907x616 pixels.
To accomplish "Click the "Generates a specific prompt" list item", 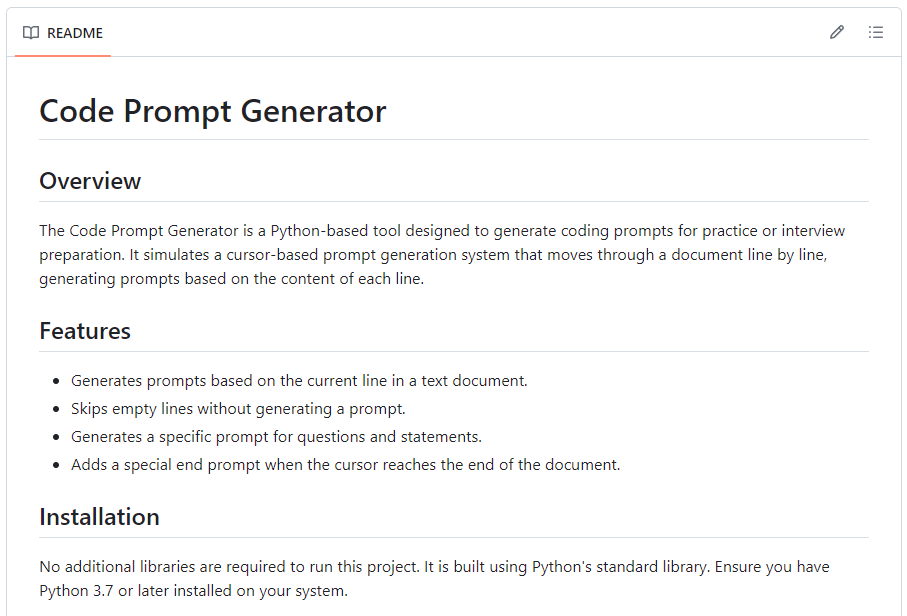I will point(276,437).
